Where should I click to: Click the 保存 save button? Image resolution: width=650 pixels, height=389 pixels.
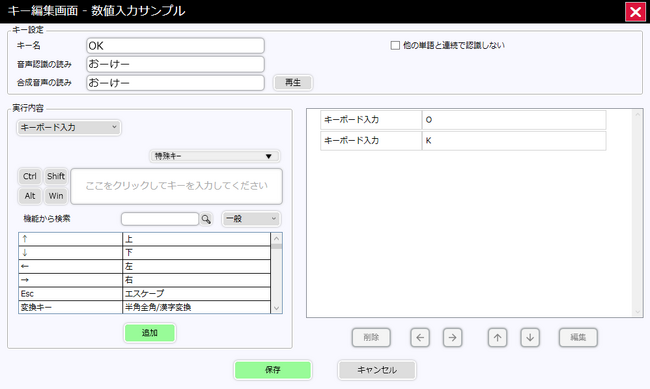(x=273, y=370)
